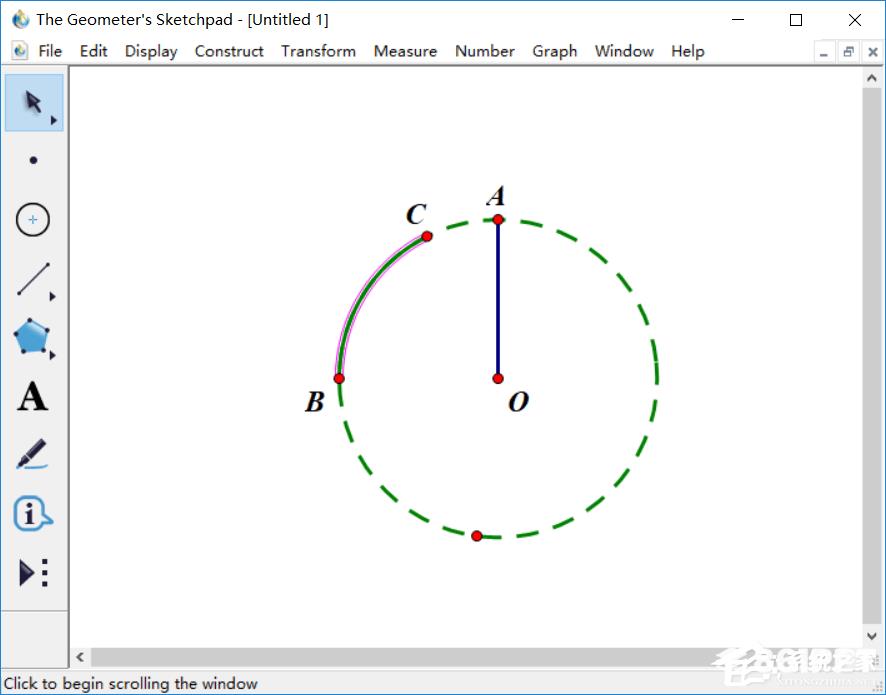Choose the Marker pen tool
Viewport: 886px width, 695px height.
(x=33, y=455)
